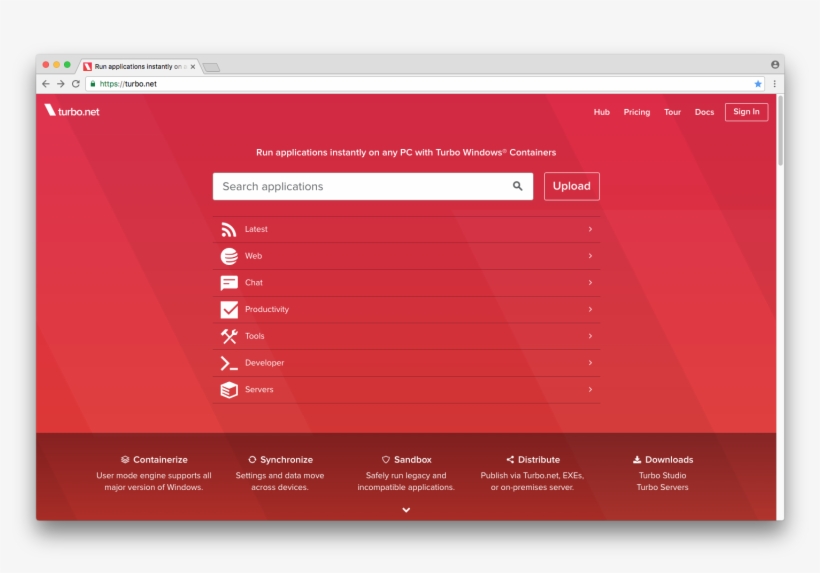Click the Sign In button
This screenshot has height=573, width=820.
[x=746, y=112]
